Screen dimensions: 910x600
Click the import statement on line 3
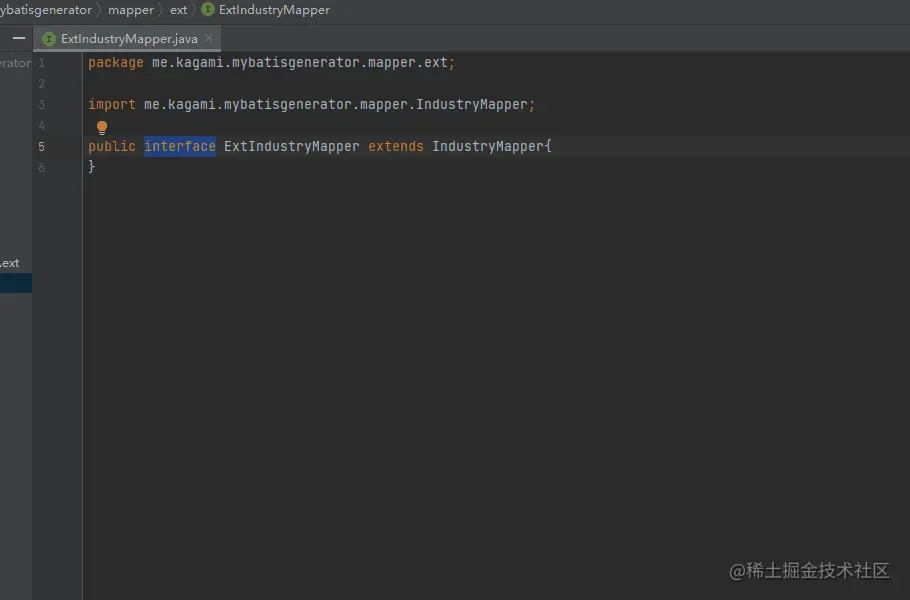310,104
